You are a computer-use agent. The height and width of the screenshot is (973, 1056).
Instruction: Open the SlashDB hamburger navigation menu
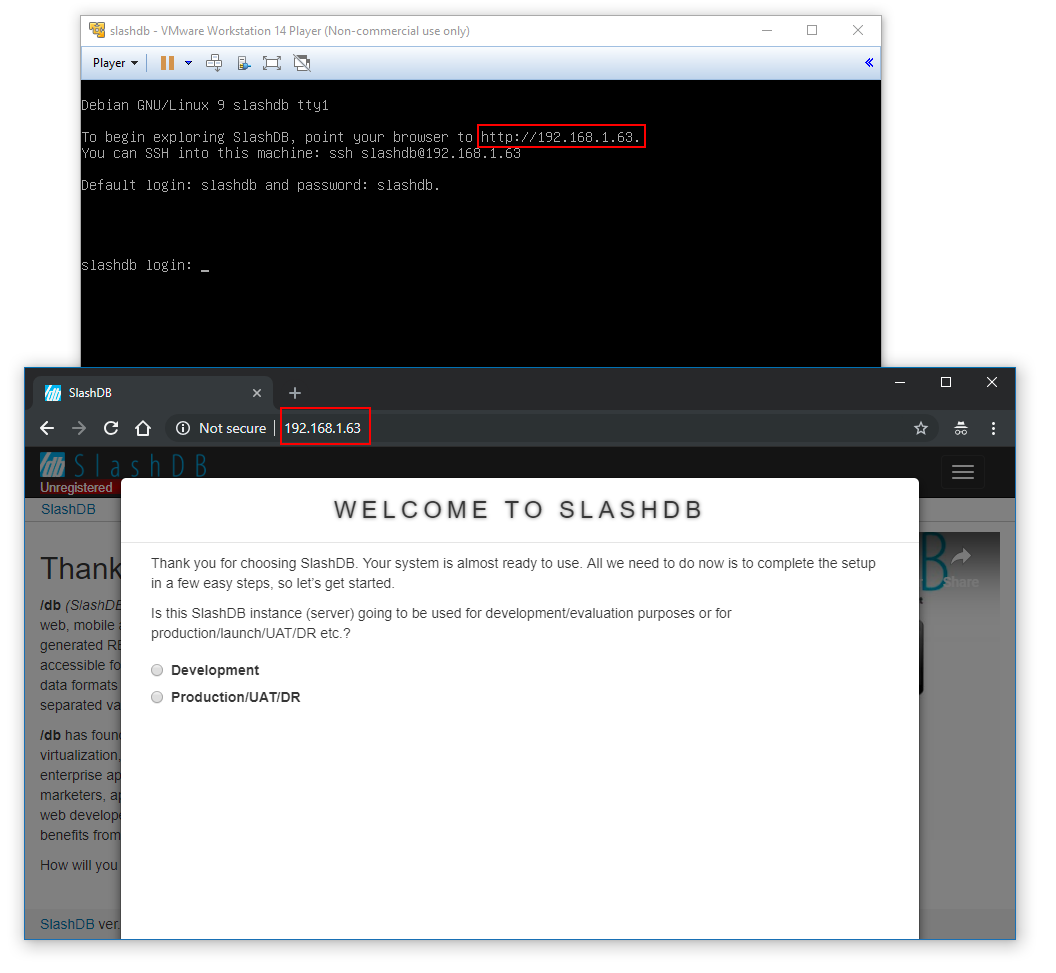point(962,472)
